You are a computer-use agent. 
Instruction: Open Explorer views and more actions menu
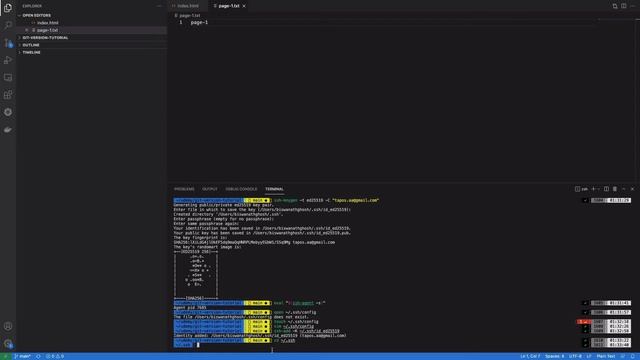coord(159,6)
